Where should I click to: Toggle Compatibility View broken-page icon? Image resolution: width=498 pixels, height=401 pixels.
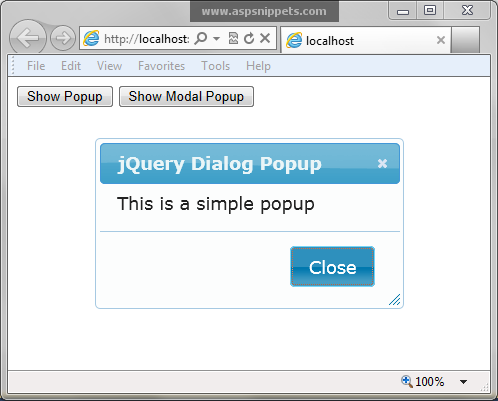click(x=233, y=38)
